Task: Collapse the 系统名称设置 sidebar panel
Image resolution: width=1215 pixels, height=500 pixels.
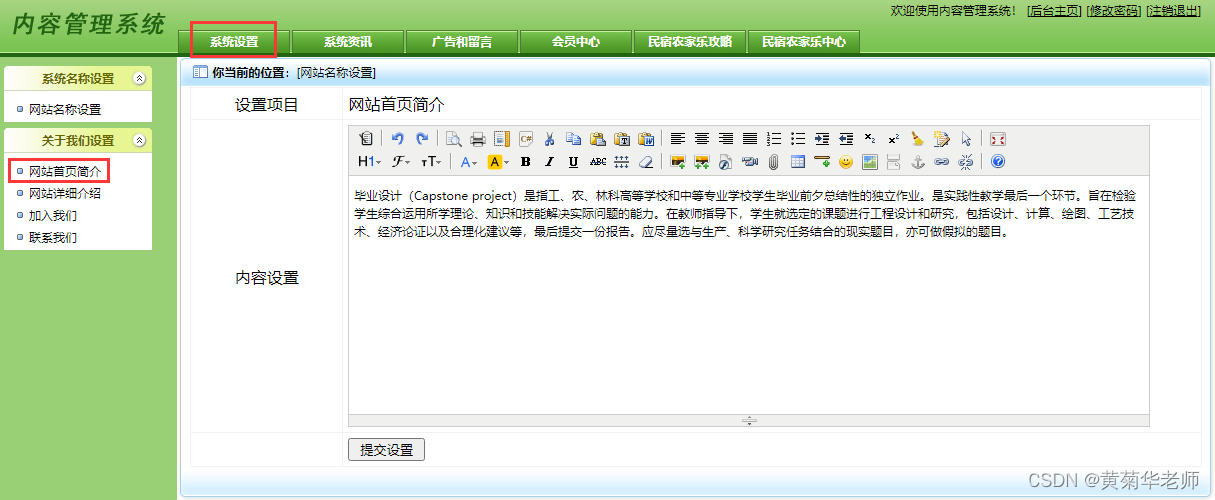Action: pos(139,78)
